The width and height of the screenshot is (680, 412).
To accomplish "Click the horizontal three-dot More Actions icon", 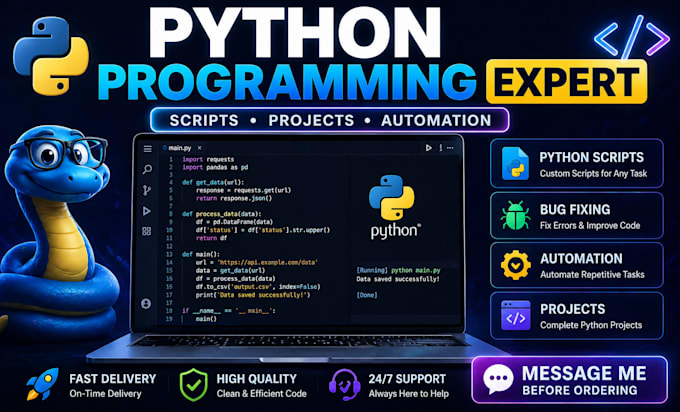I will (x=450, y=148).
